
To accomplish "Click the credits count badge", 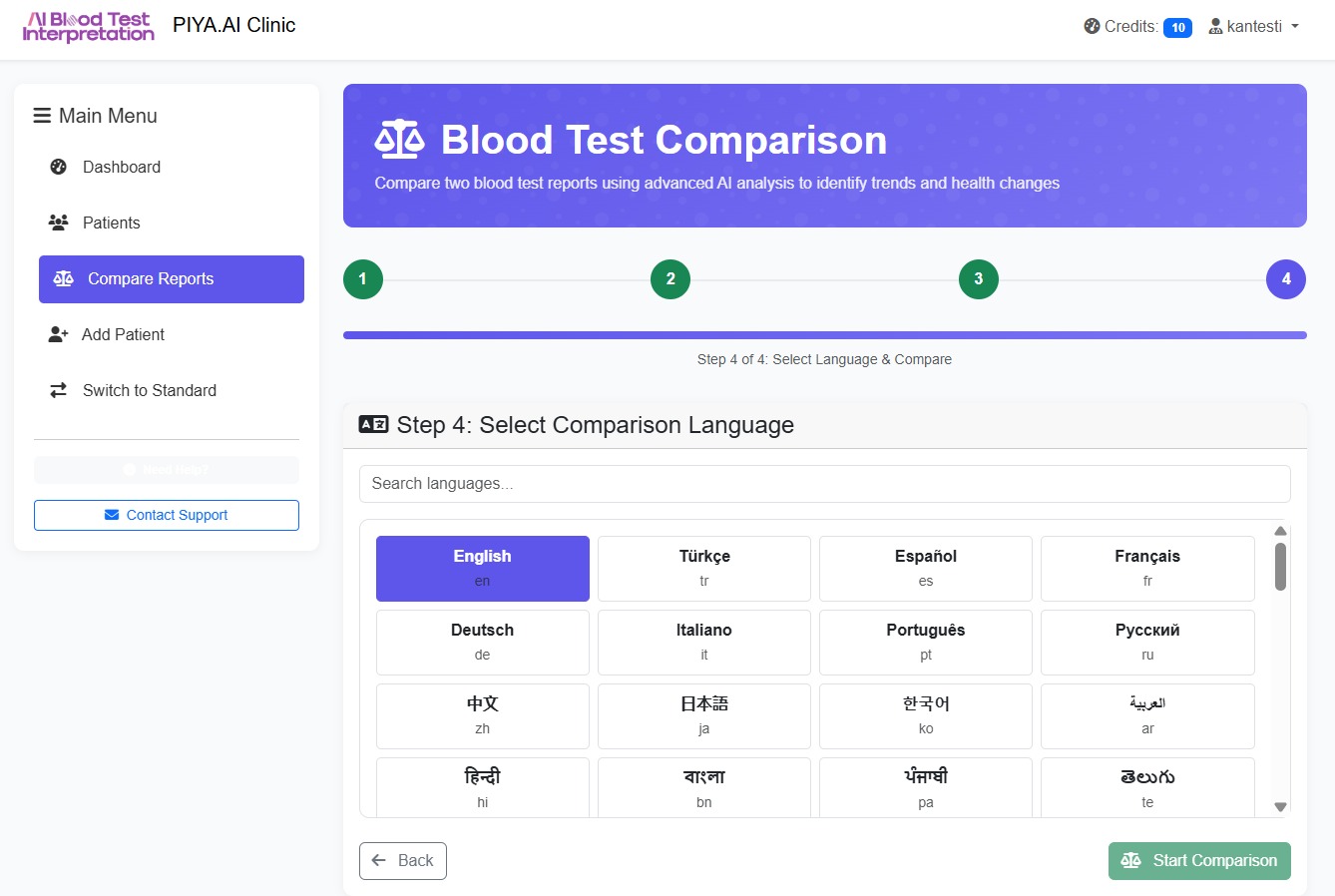I will pos(1177,28).
